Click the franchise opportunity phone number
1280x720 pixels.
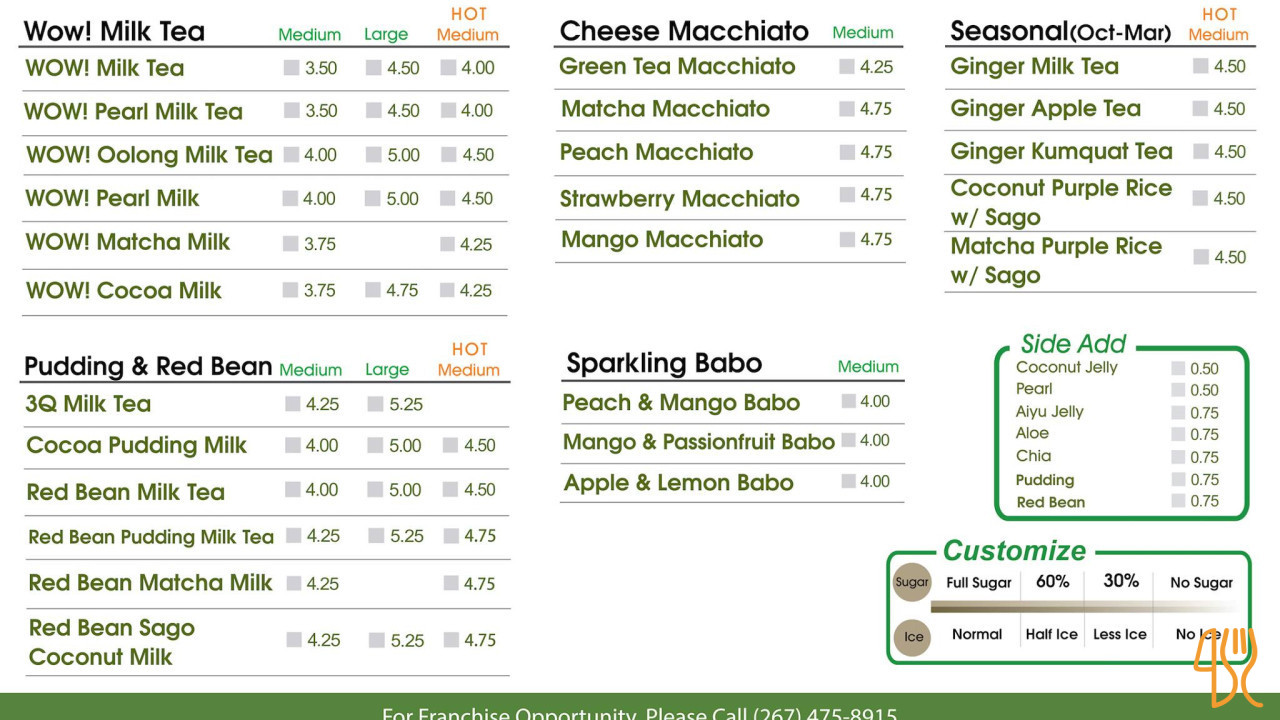point(824,712)
